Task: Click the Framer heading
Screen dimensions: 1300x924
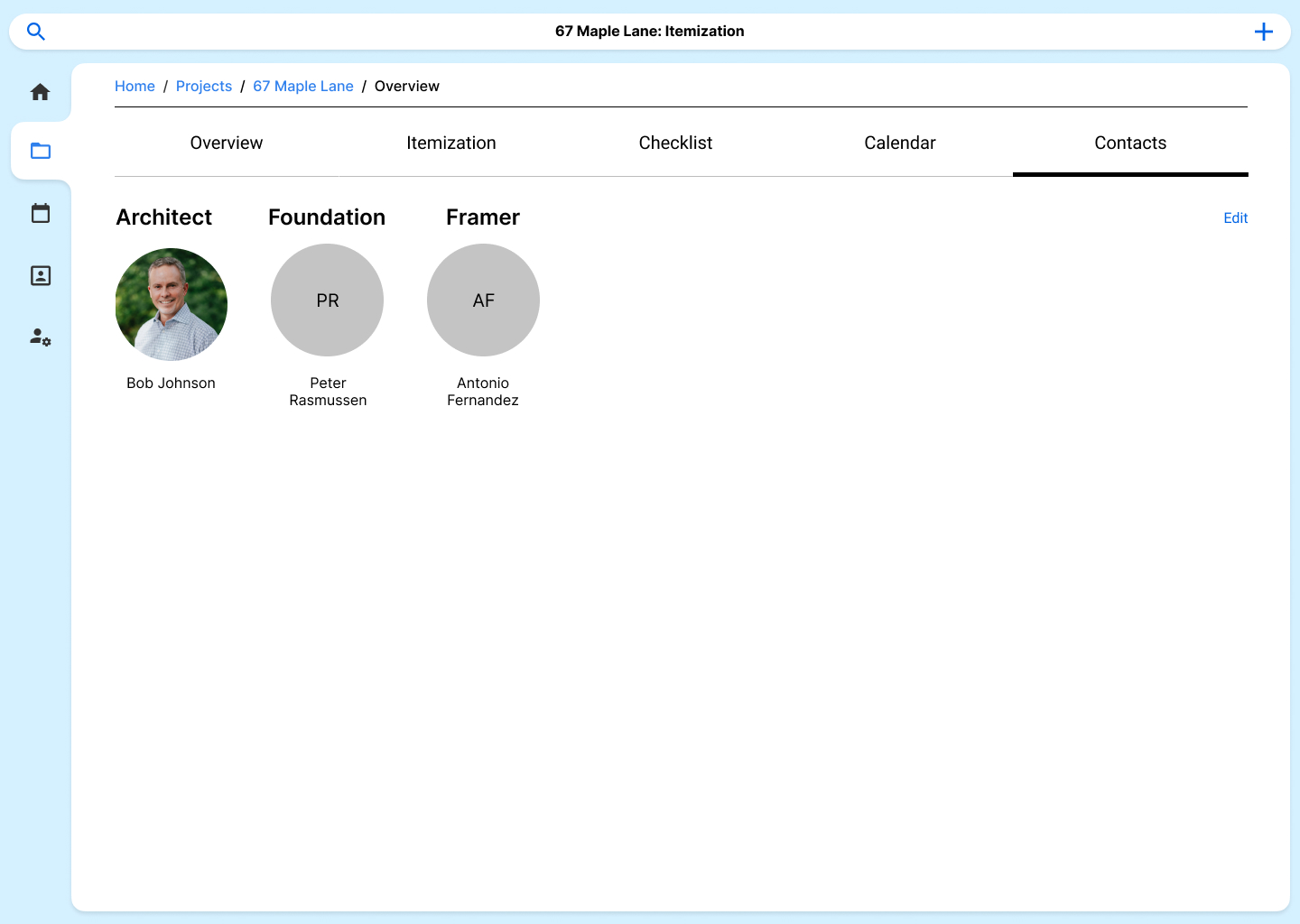Action: coord(483,217)
